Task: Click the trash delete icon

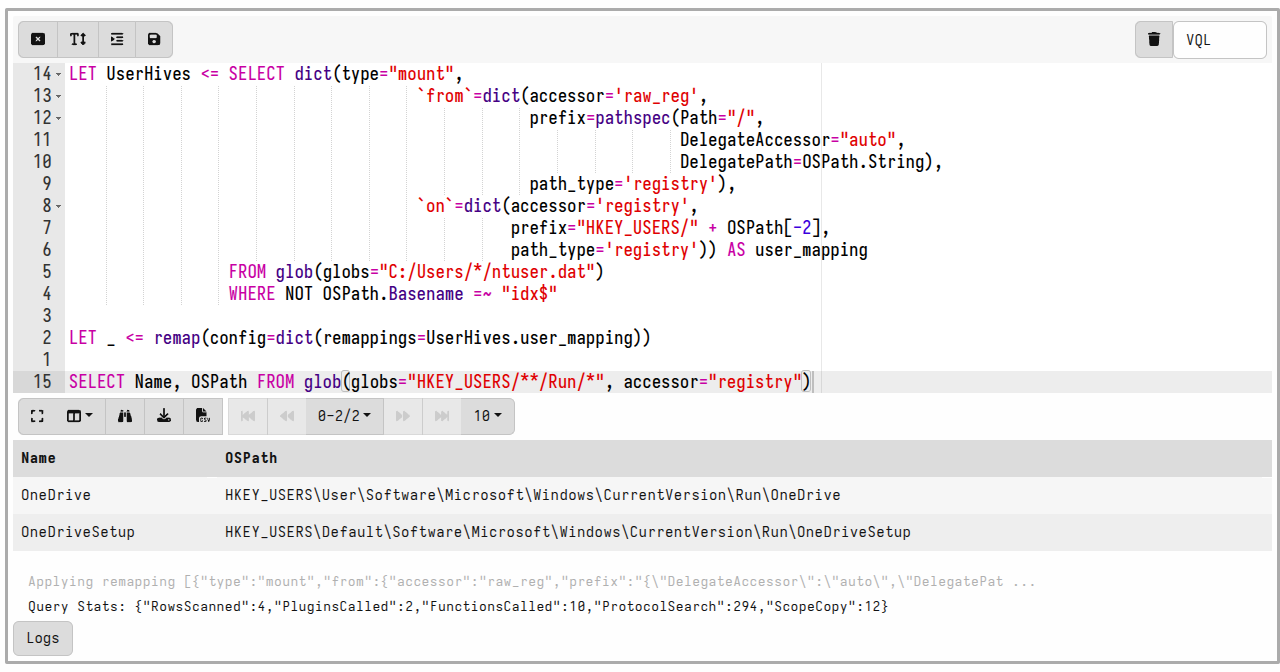Action: [1154, 40]
